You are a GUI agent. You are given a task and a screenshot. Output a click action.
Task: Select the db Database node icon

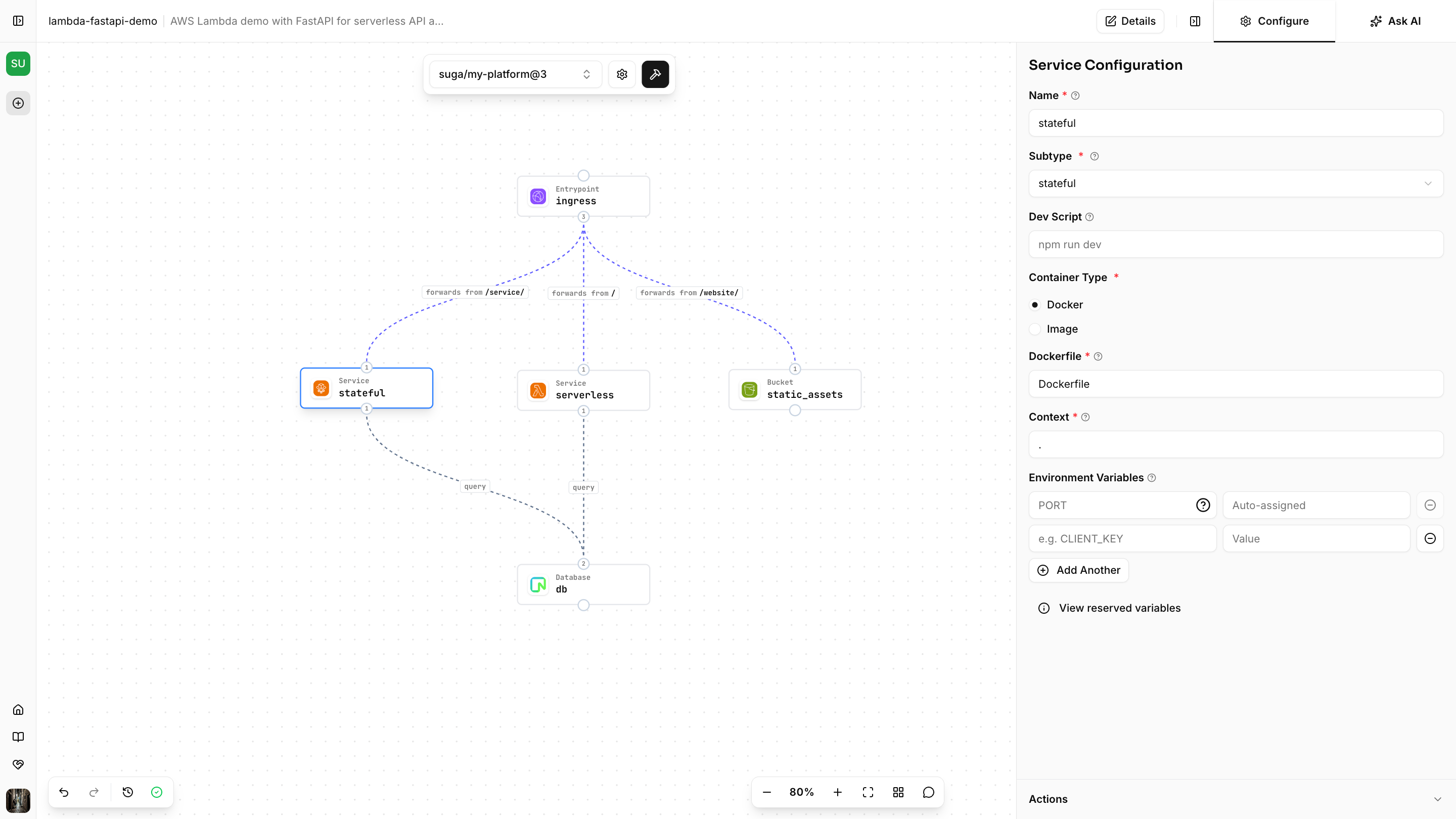(537, 584)
